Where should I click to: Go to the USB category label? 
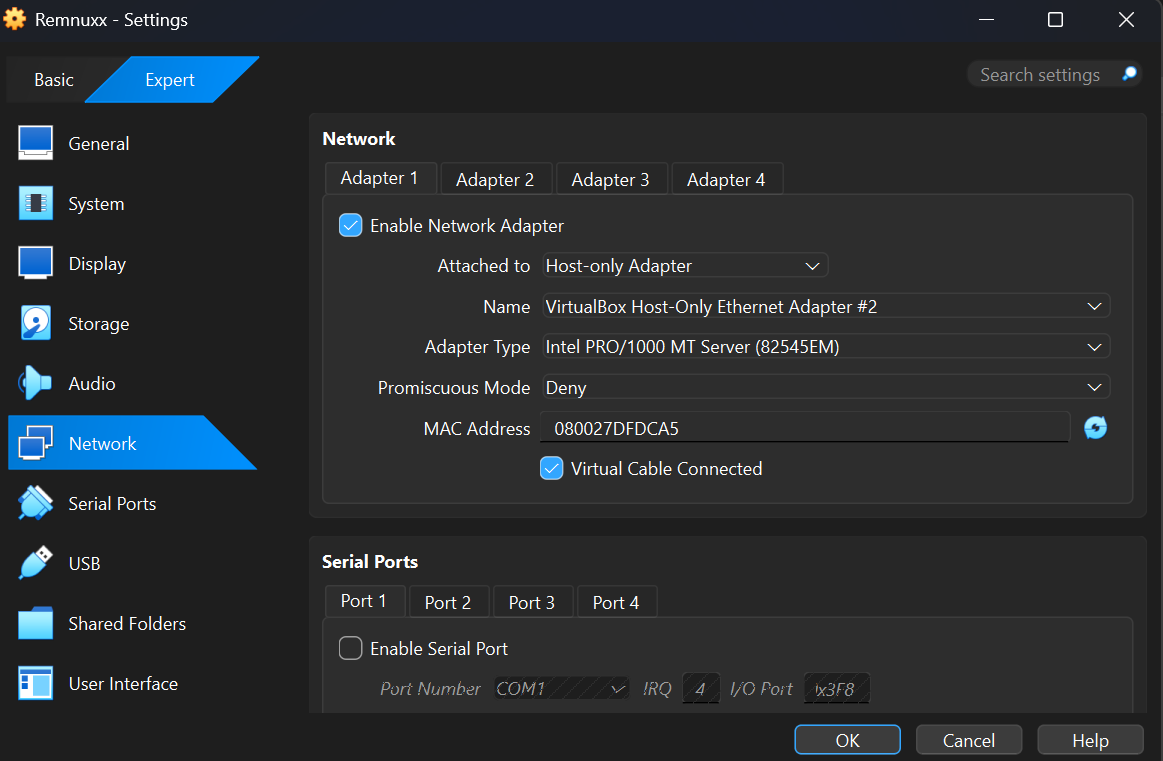click(x=85, y=563)
